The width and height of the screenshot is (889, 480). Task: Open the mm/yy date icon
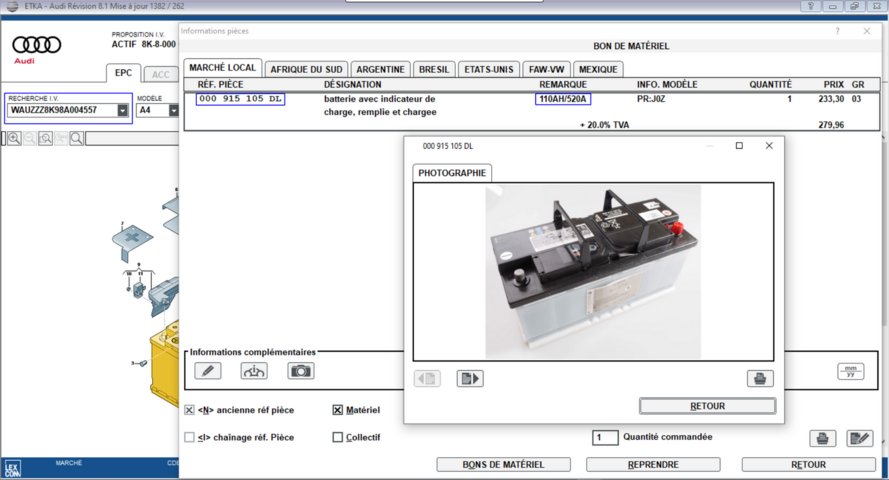pos(850,372)
